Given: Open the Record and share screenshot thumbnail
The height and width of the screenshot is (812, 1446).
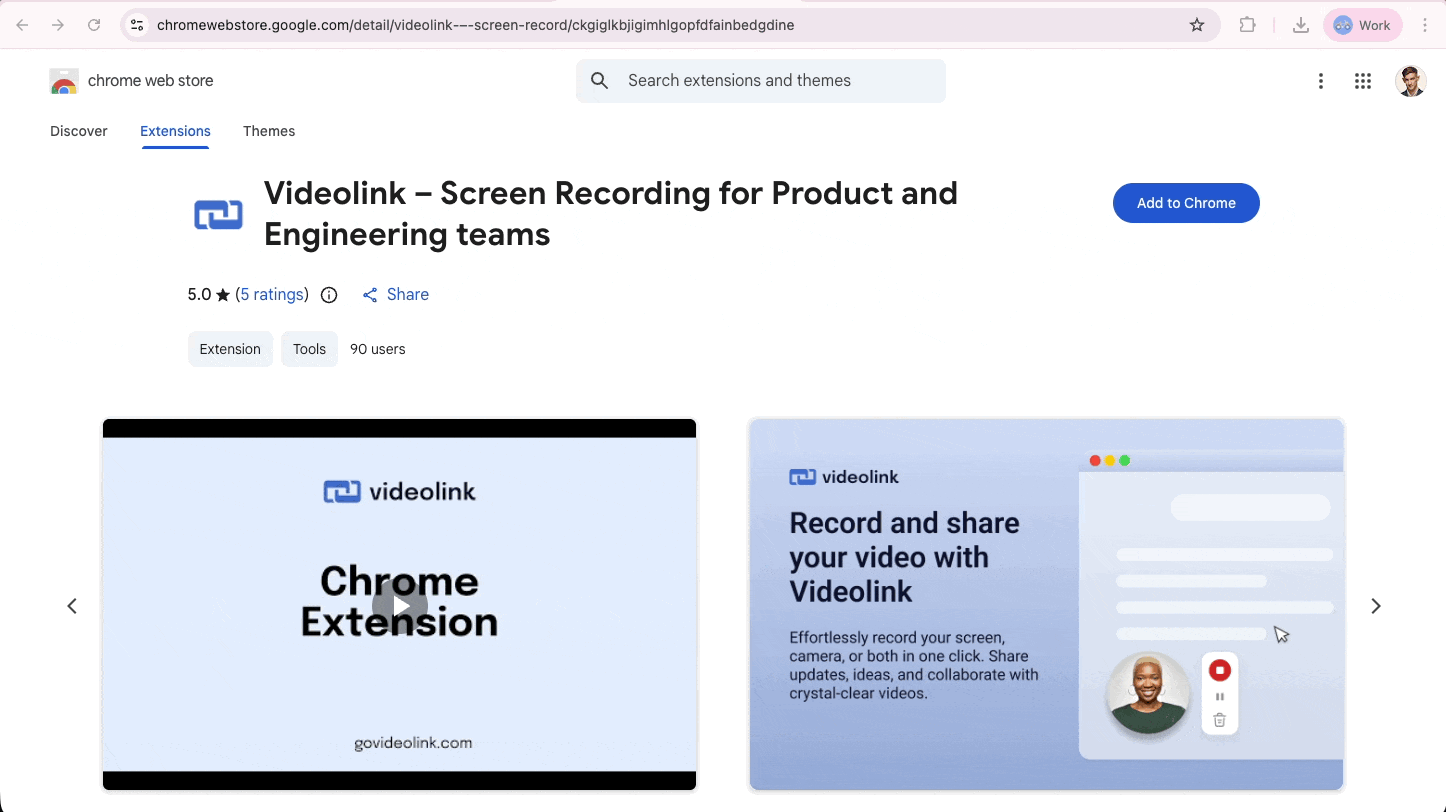Looking at the screenshot, I should [x=1046, y=604].
